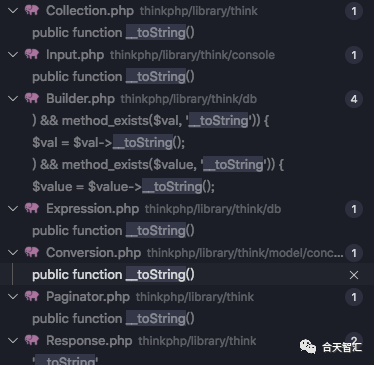Open the method_exists($value match in Builder.php

tap(158, 165)
